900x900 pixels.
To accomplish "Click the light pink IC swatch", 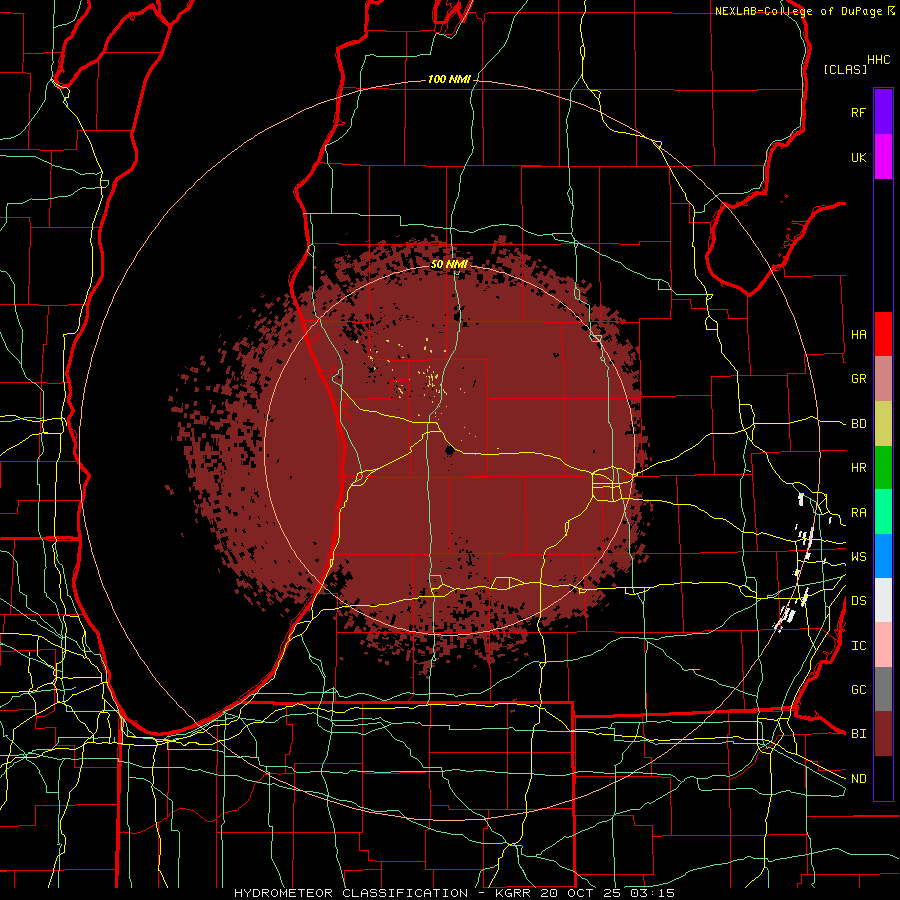I will tap(883, 645).
